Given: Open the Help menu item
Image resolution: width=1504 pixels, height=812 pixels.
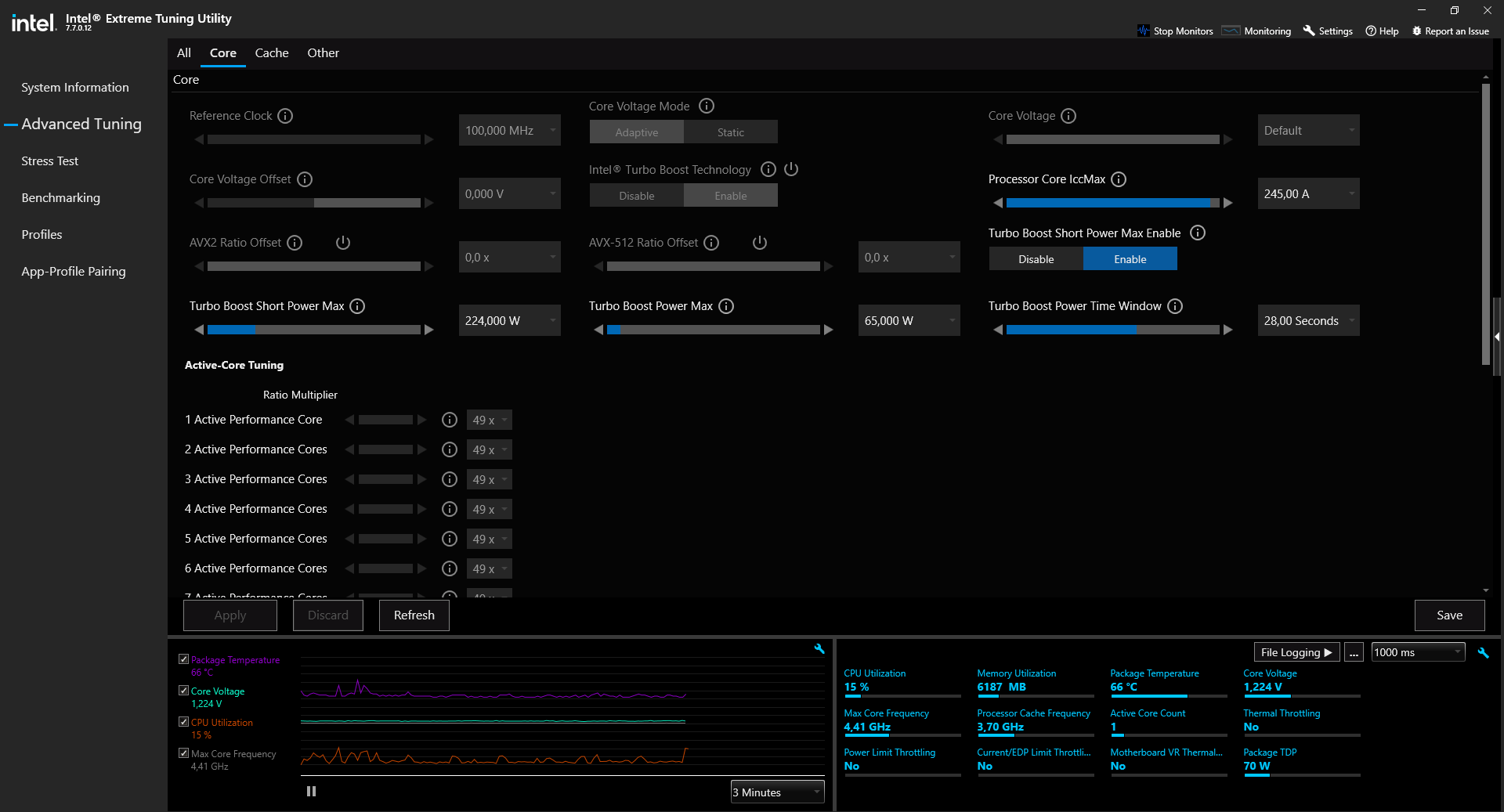Looking at the screenshot, I should click(1382, 31).
